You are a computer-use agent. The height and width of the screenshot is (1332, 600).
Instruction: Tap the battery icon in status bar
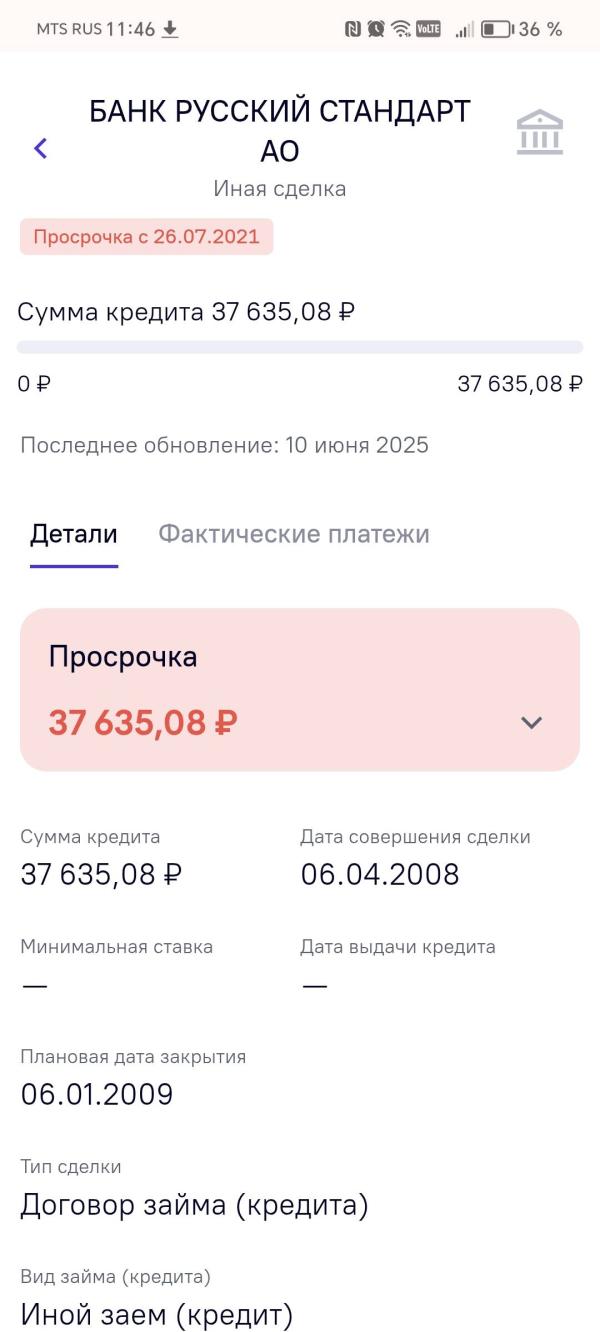click(x=497, y=29)
